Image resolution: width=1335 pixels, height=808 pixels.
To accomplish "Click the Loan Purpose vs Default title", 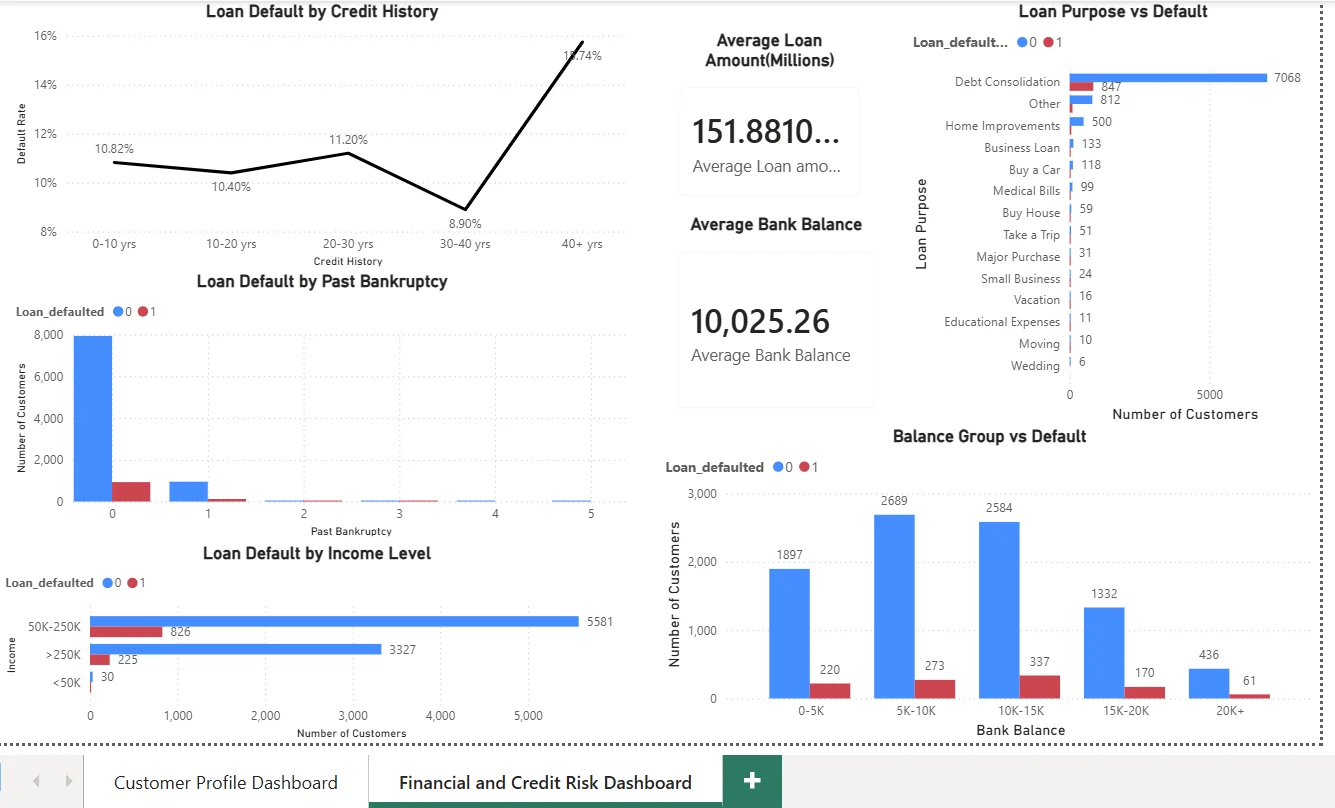I will 1113,12.
